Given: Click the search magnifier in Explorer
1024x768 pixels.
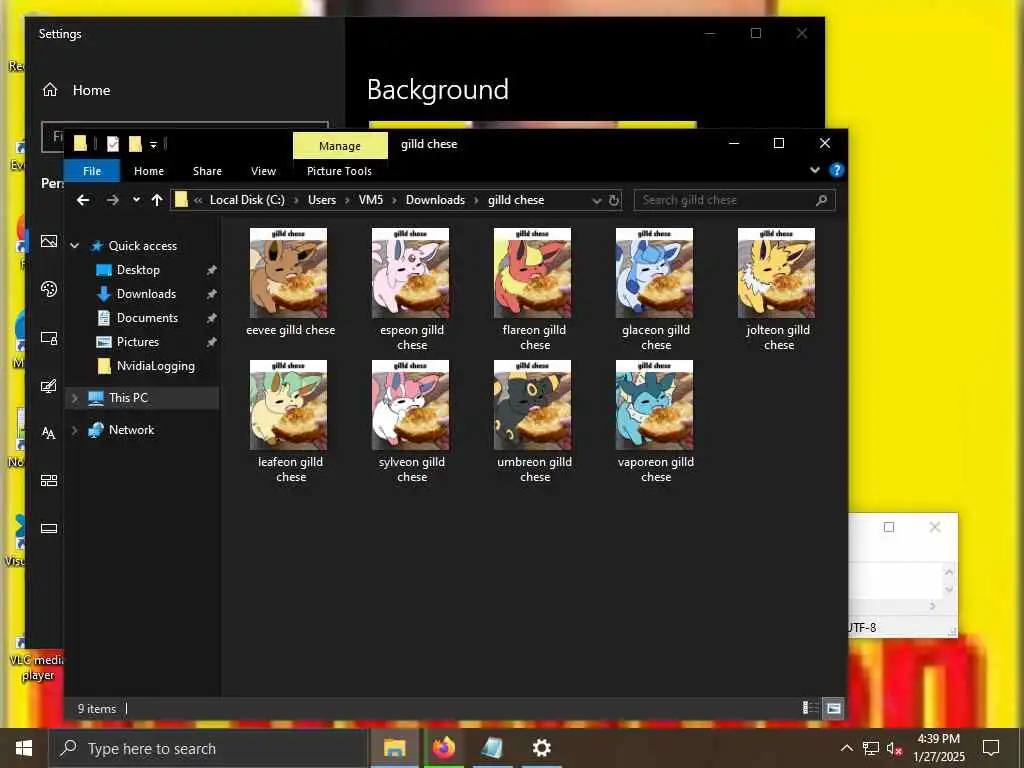Looking at the screenshot, I should click(x=822, y=200).
